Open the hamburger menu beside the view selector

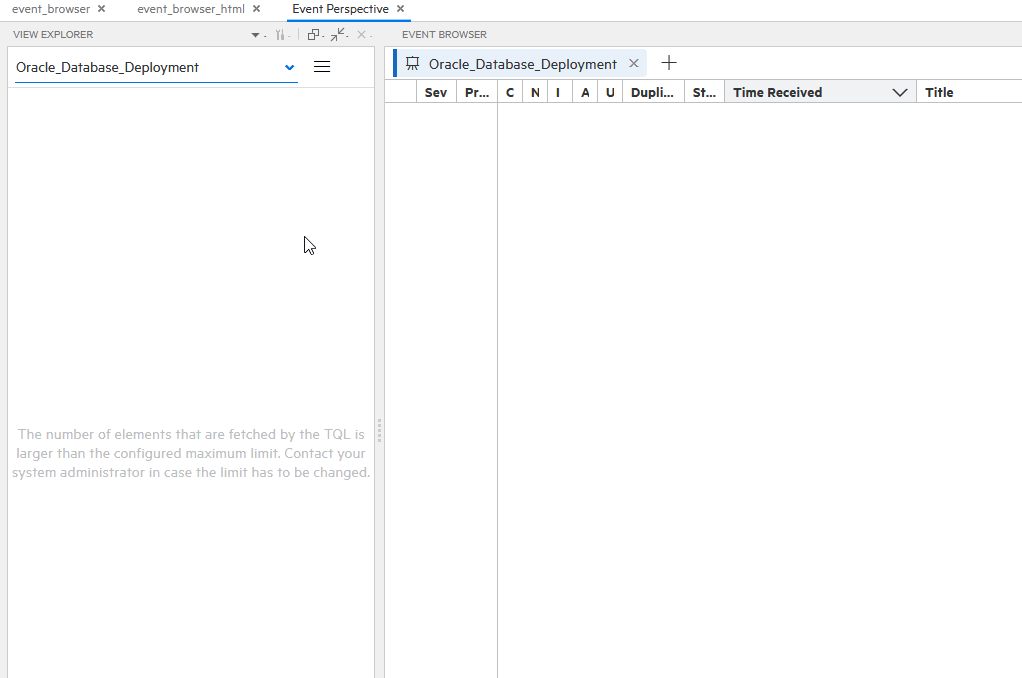click(321, 67)
